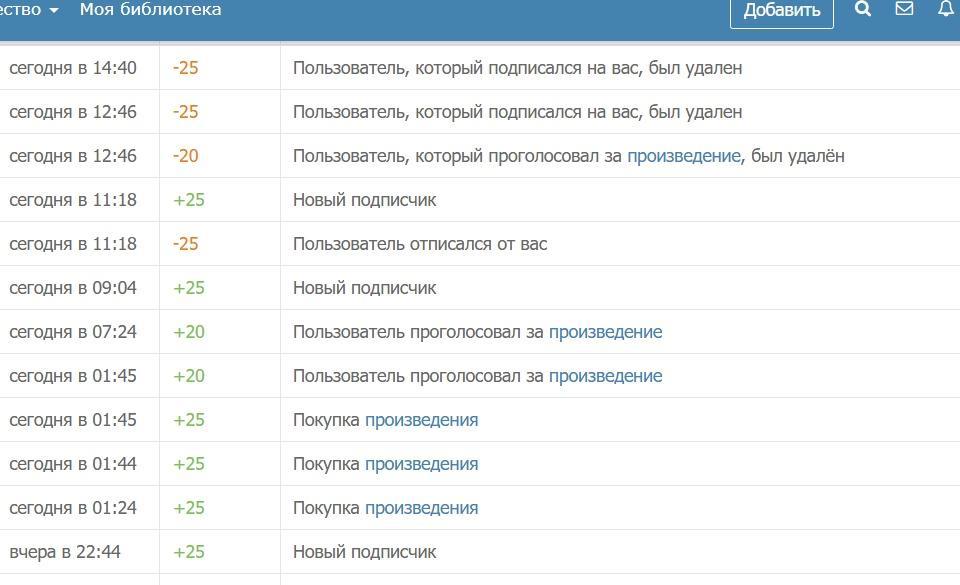The width and height of the screenshot is (960, 585).
Task: Click Пользователь отписался от вас entry
Action: 419,244
